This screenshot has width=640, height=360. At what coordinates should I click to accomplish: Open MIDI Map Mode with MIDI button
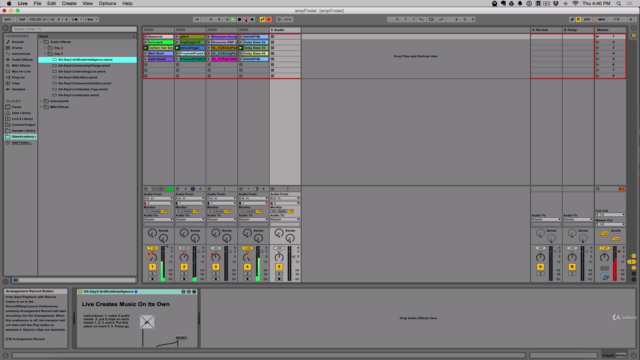click(602, 19)
